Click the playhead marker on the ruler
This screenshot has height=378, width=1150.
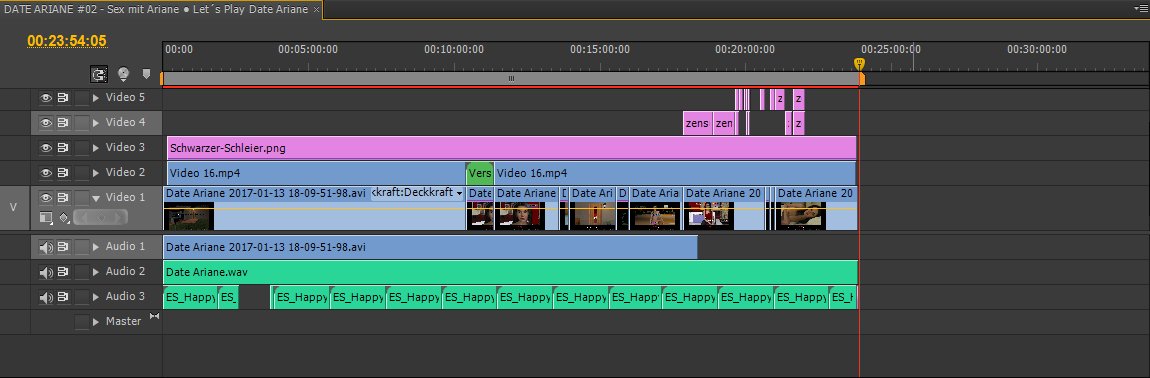point(859,64)
